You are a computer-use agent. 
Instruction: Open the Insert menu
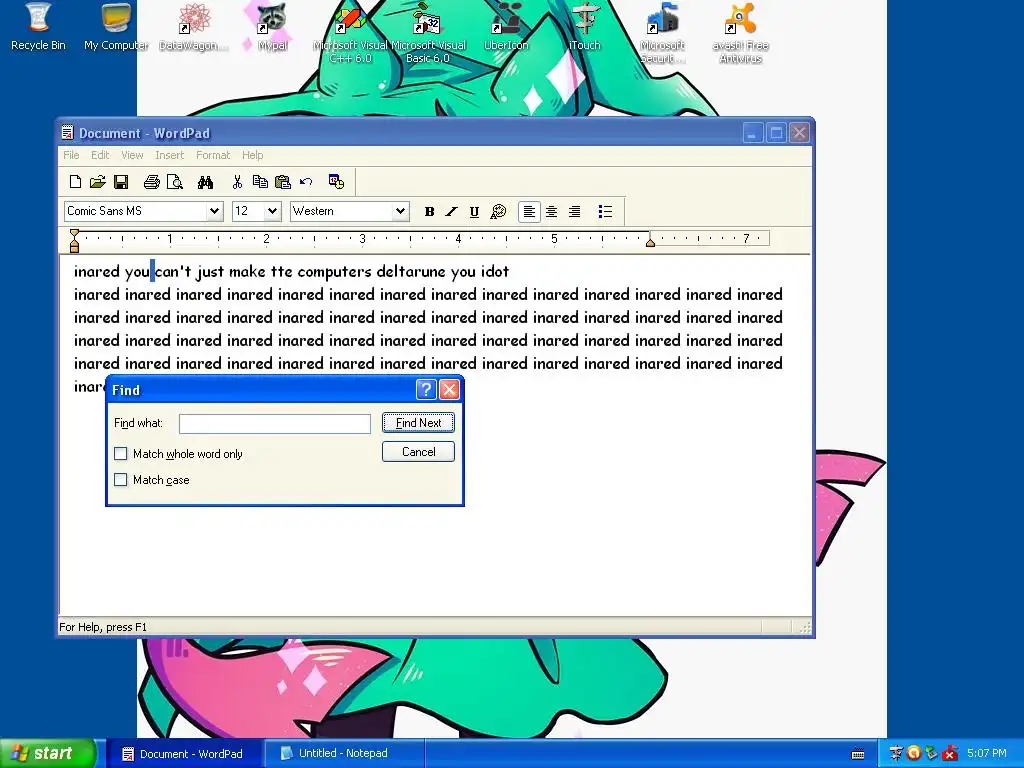click(x=170, y=155)
